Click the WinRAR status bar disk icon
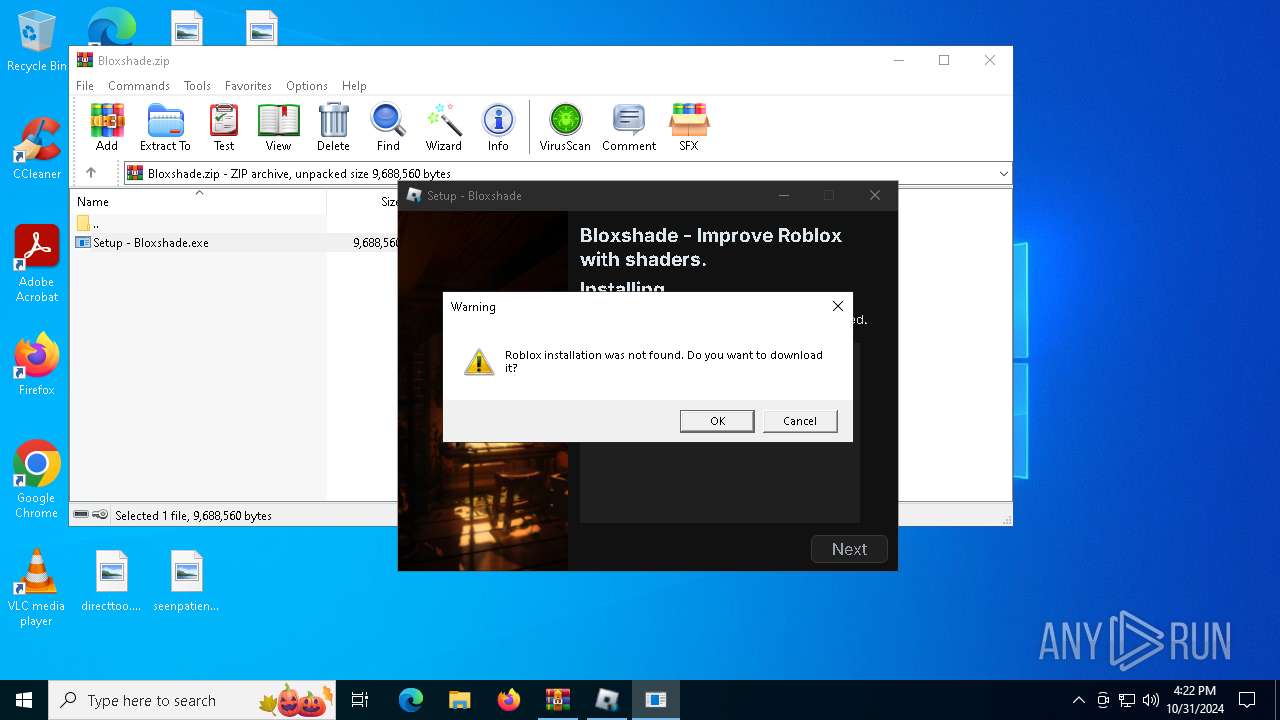1280x720 pixels. coord(81,515)
